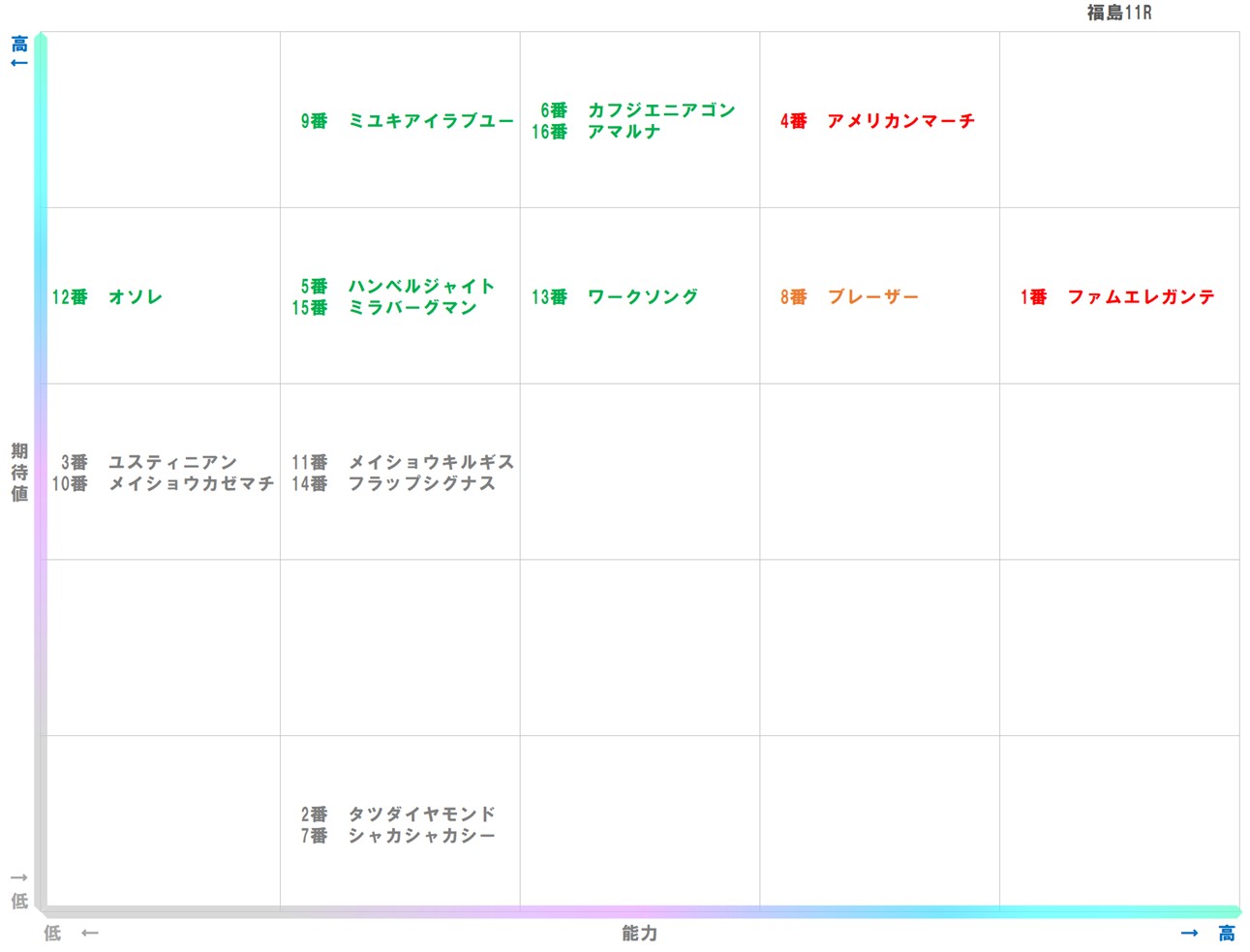Select the 5番 ハンベルジャイト entry
Viewport: 1250px width, 952px height.
point(395,286)
